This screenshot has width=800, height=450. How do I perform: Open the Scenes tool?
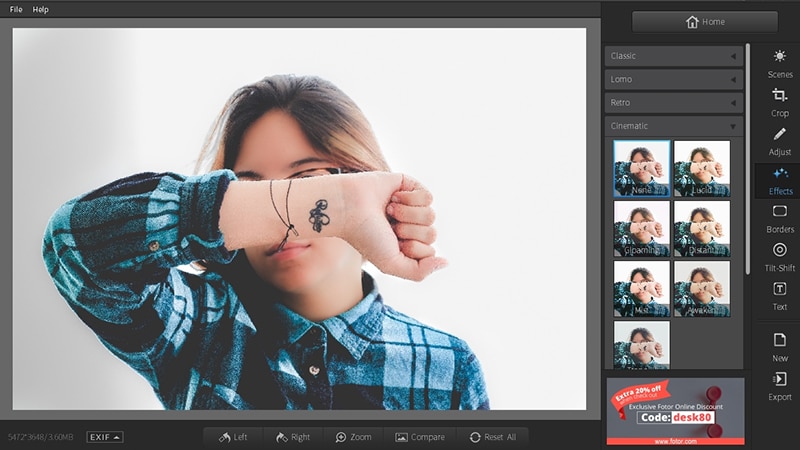(779, 63)
